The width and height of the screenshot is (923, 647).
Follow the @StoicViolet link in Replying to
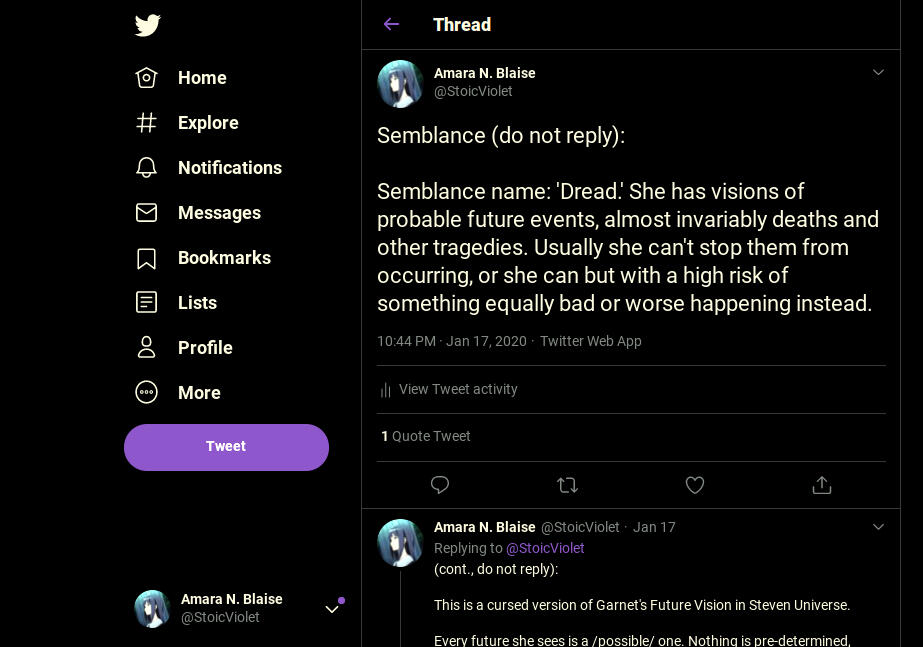tap(545, 548)
